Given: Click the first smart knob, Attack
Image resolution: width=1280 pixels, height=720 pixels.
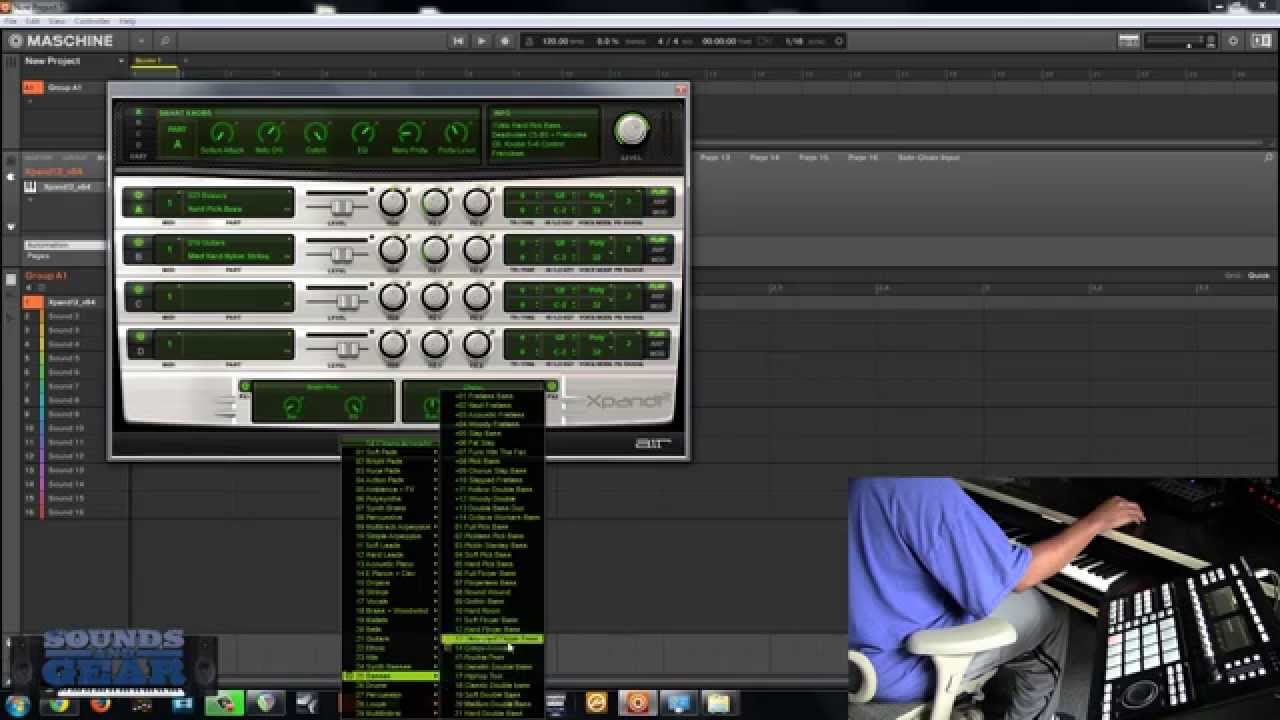Looking at the screenshot, I should coord(222,133).
